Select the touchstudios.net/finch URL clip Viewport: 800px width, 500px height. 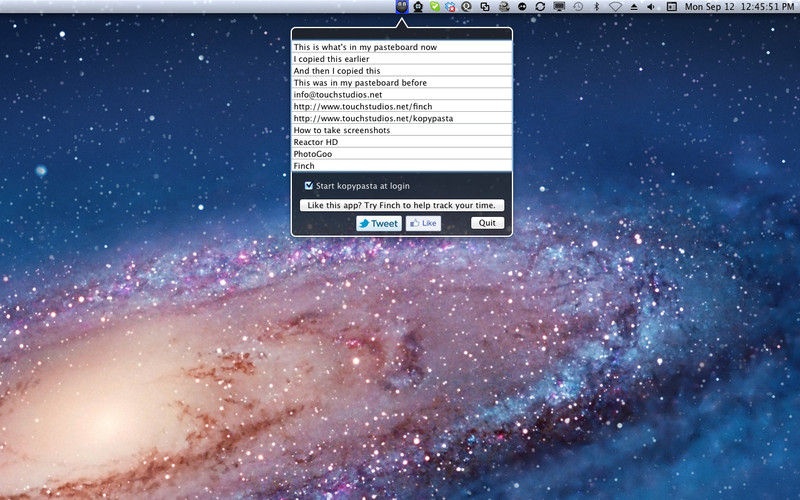coord(402,106)
